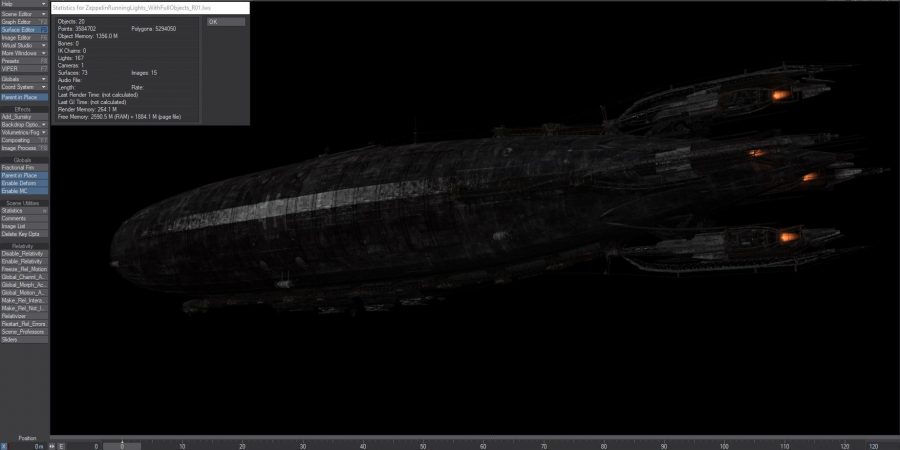Click the Relativixer plugin button
The width and height of the screenshot is (900, 450).
coord(24,316)
